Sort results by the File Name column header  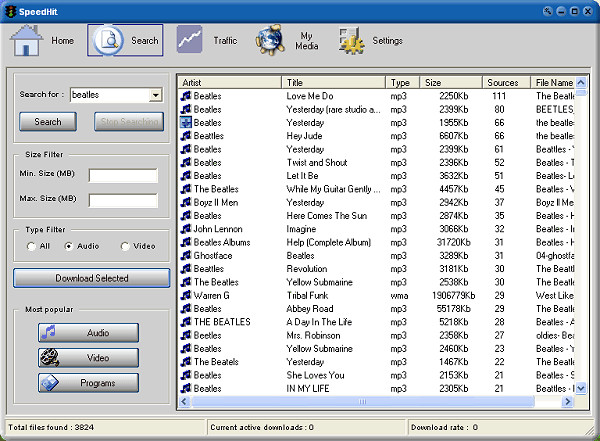553,82
